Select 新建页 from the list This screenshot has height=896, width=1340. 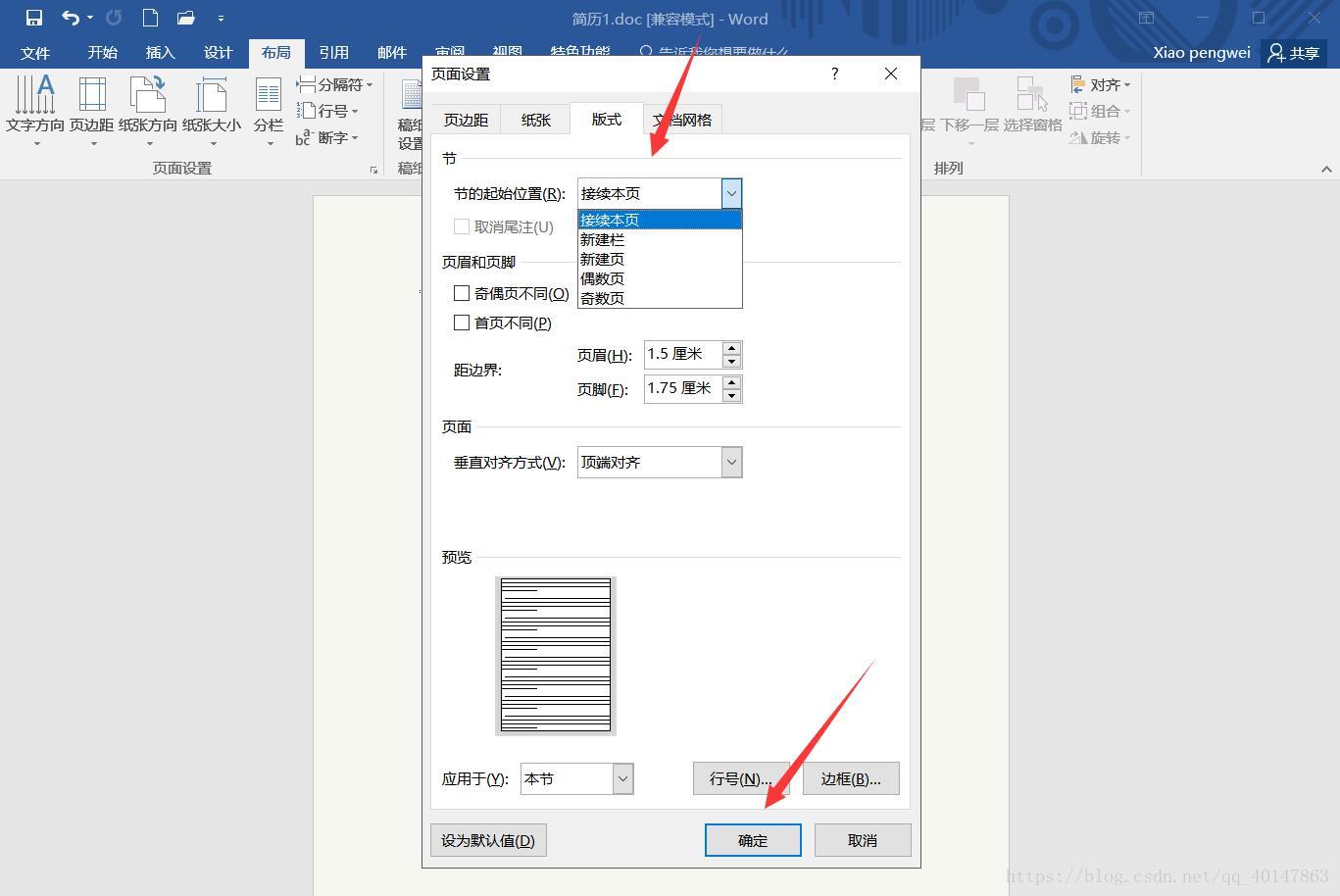coord(660,259)
